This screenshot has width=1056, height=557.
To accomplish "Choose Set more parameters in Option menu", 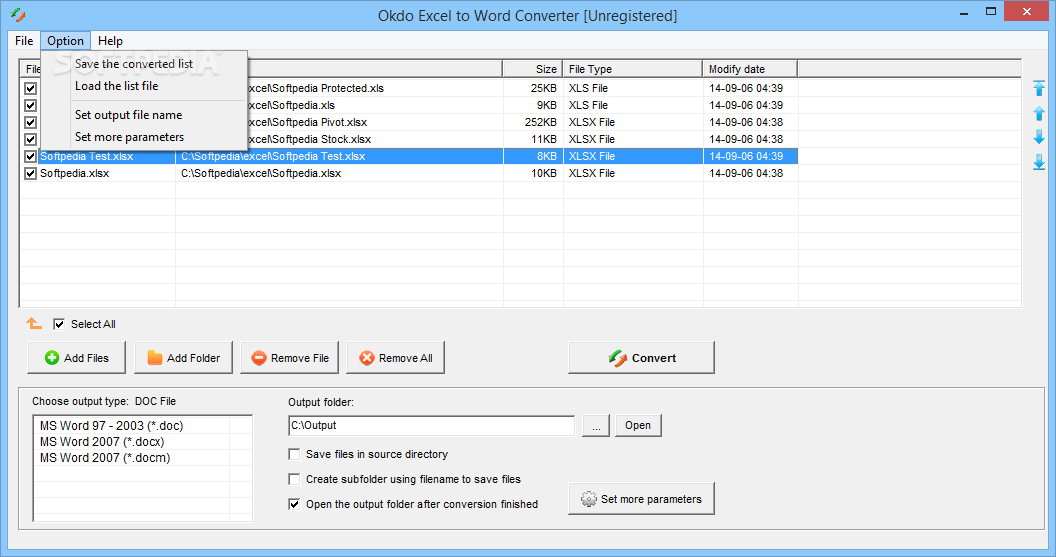I will click(129, 137).
